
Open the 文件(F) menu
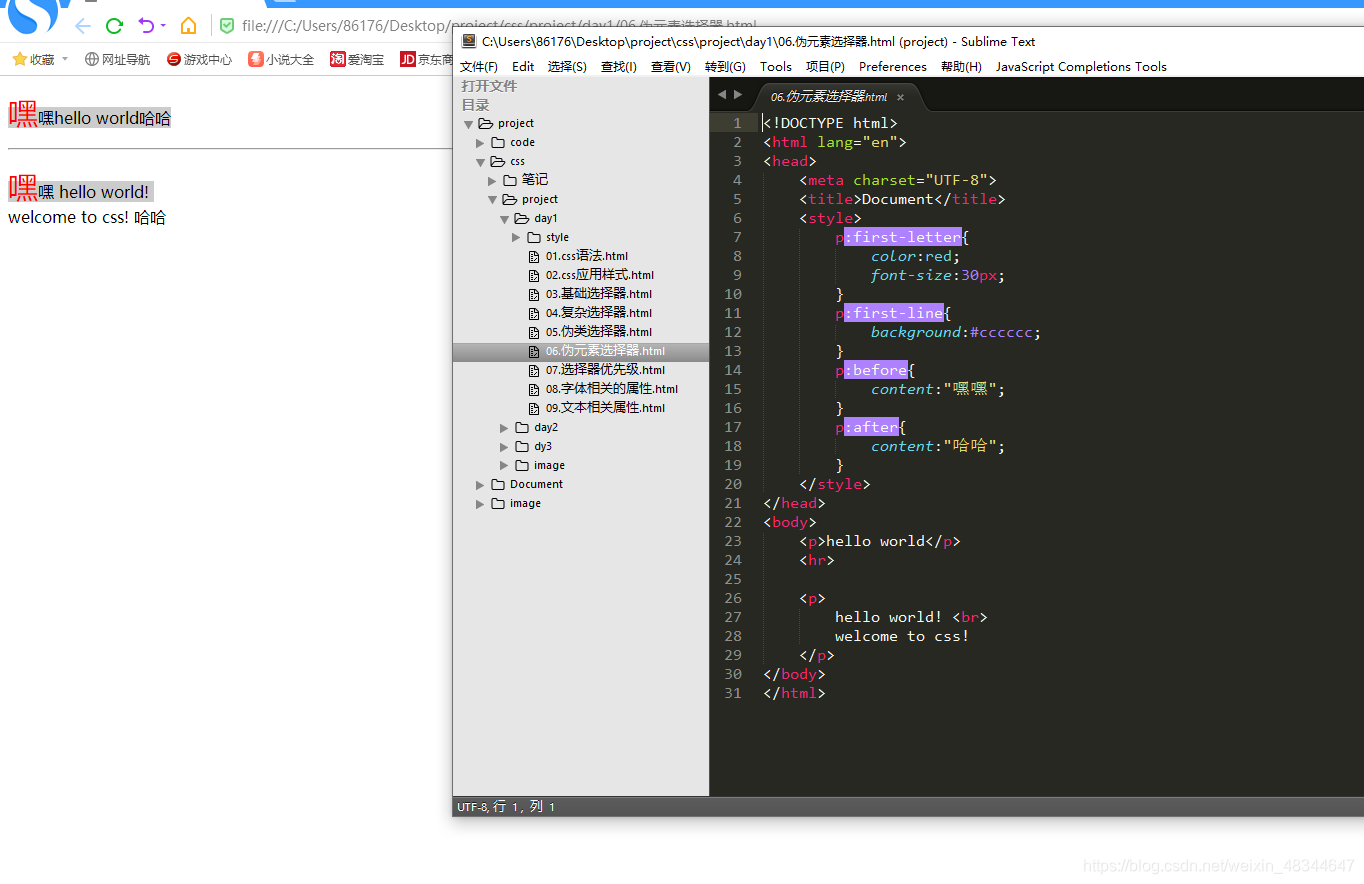click(x=479, y=66)
